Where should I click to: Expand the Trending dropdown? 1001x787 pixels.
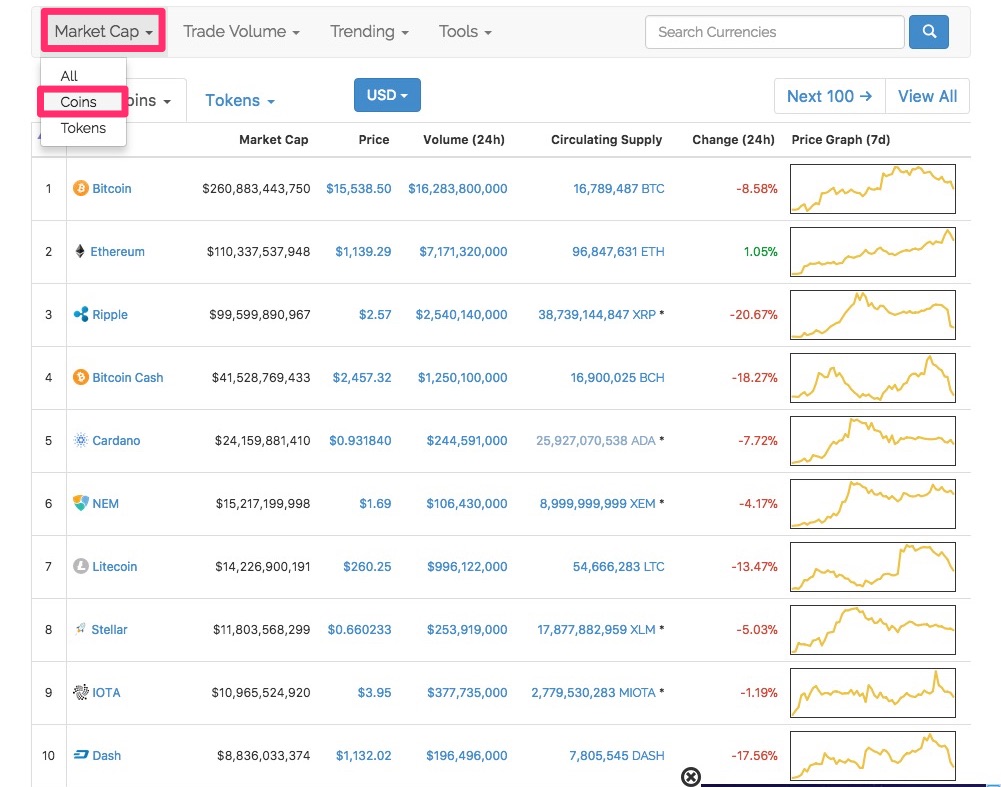(369, 31)
